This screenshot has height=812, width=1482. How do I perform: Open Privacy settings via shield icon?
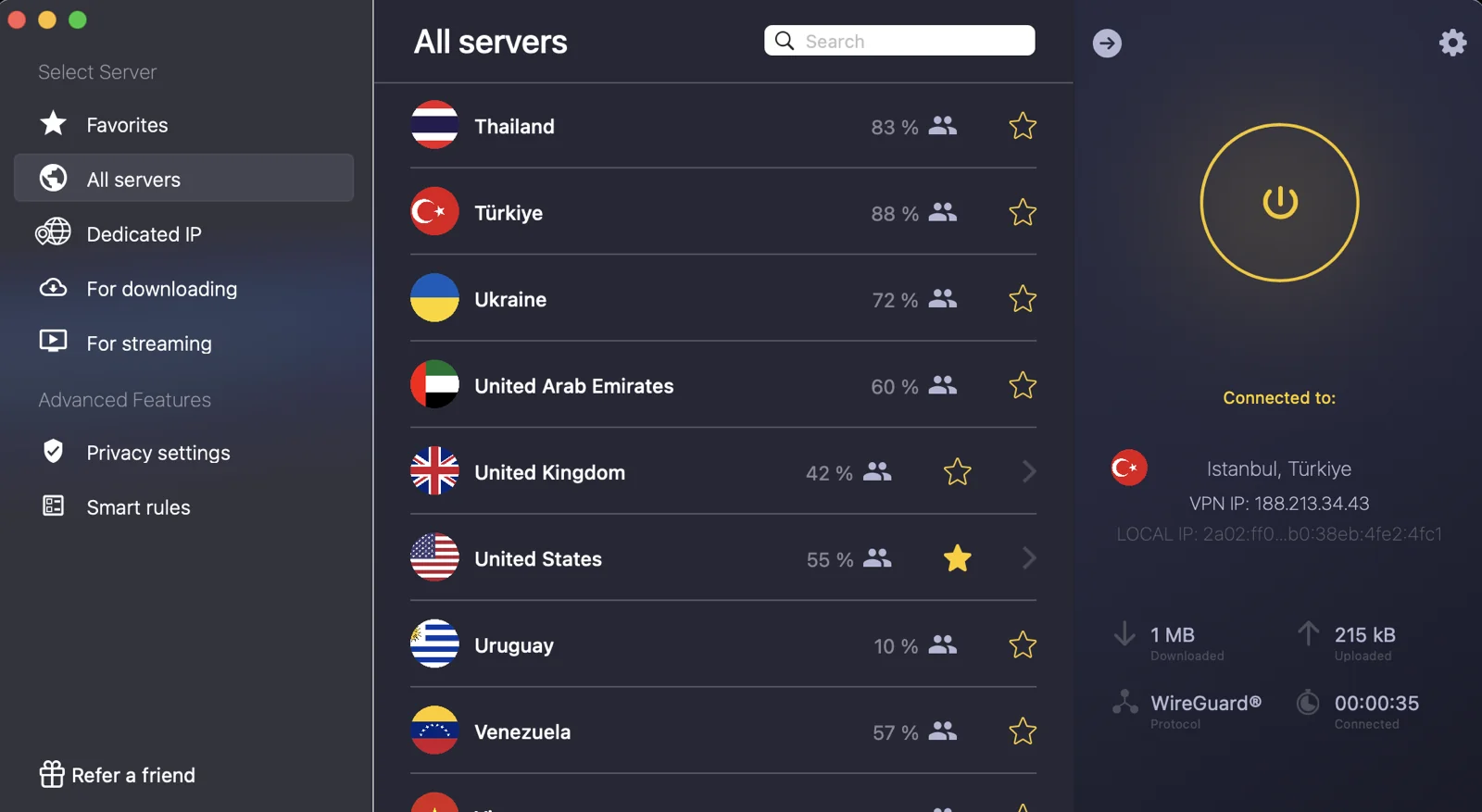click(x=54, y=452)
